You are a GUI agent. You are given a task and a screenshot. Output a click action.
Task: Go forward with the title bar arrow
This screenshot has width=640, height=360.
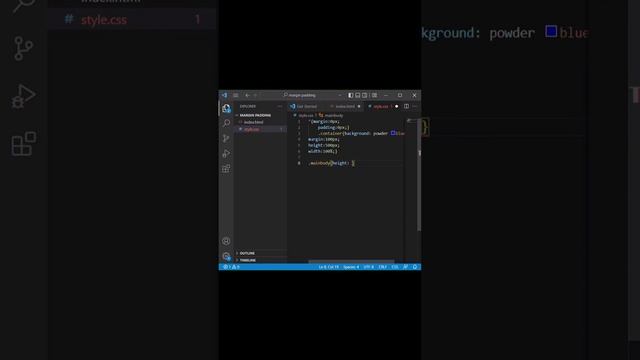[256, 95]
